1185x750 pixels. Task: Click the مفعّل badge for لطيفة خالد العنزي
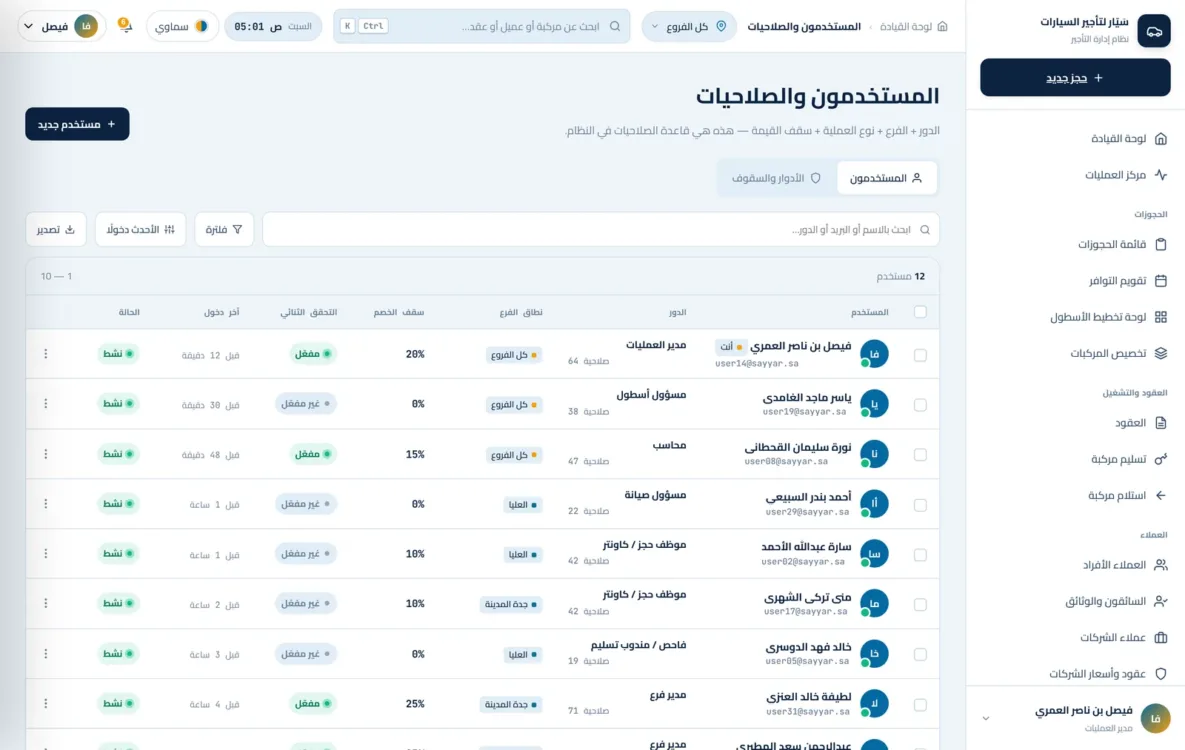click(x=312, y=703)
